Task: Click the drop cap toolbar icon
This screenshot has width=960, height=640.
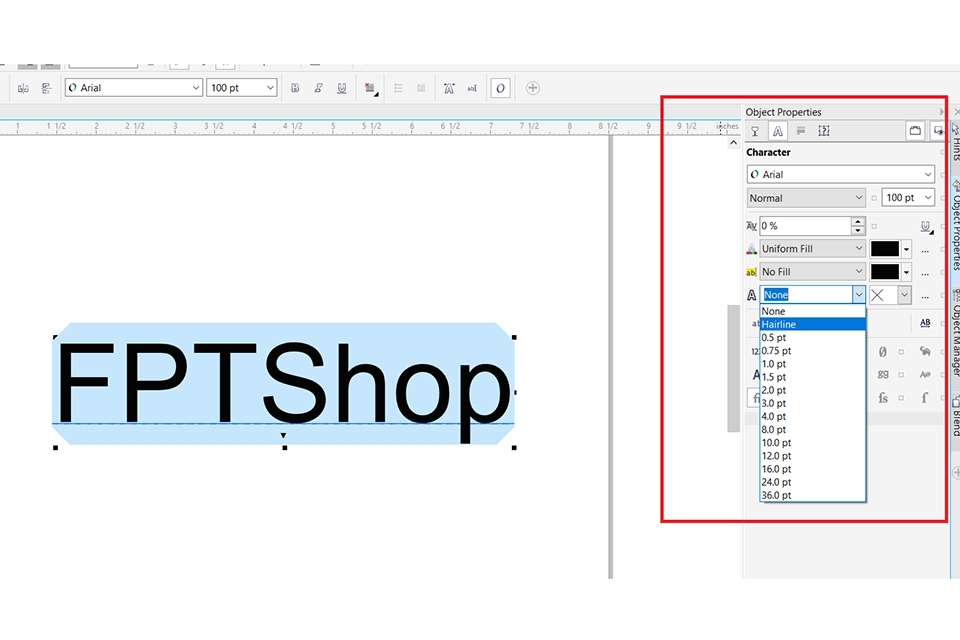Action: coord(421,88)
